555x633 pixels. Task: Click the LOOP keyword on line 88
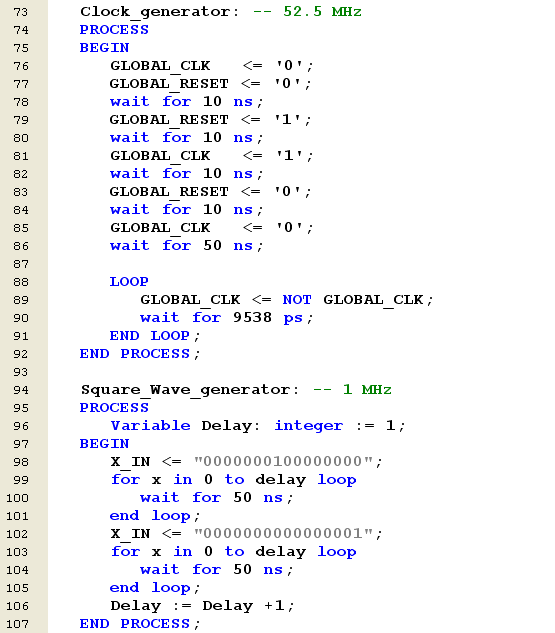pyautogui.click(x=129, y=282)
